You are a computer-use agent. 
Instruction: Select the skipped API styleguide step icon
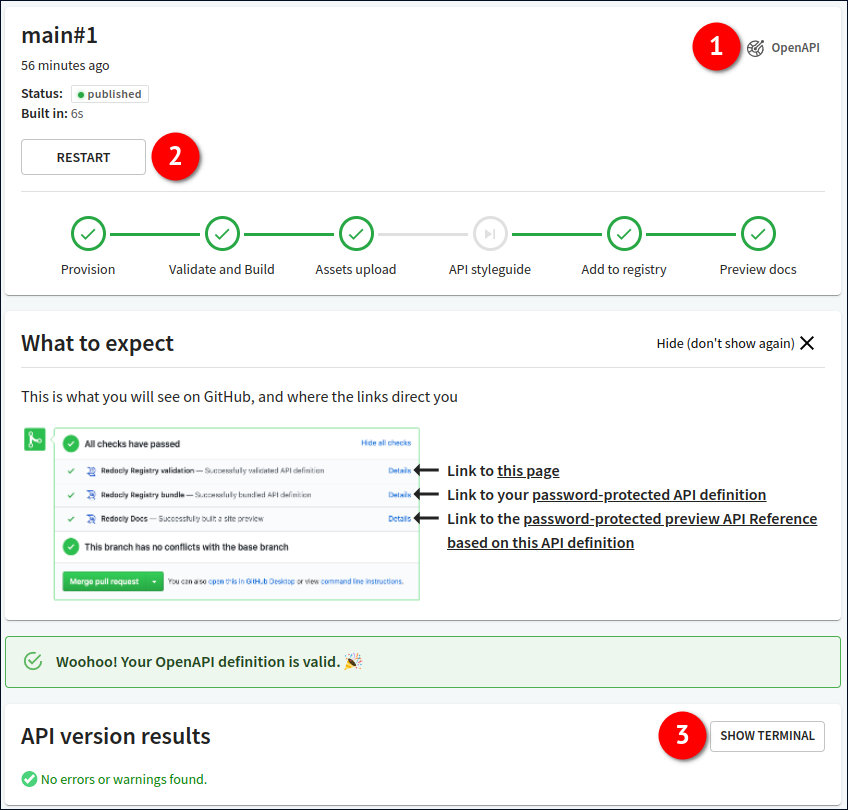pyautogui.click(x=490, y=234)
